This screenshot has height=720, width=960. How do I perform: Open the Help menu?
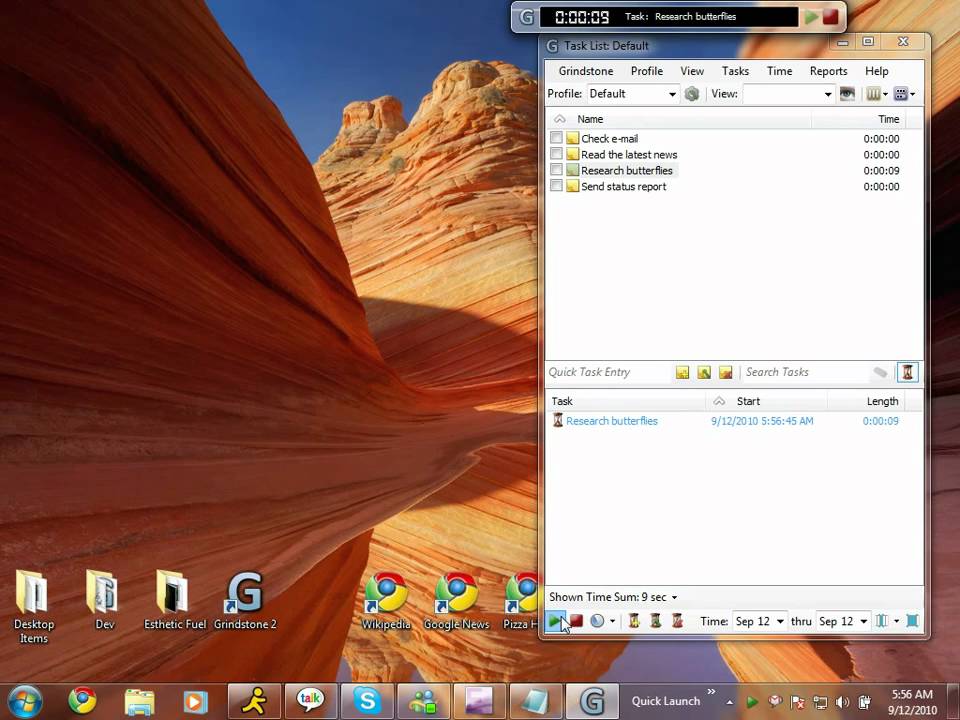(876, 71)
